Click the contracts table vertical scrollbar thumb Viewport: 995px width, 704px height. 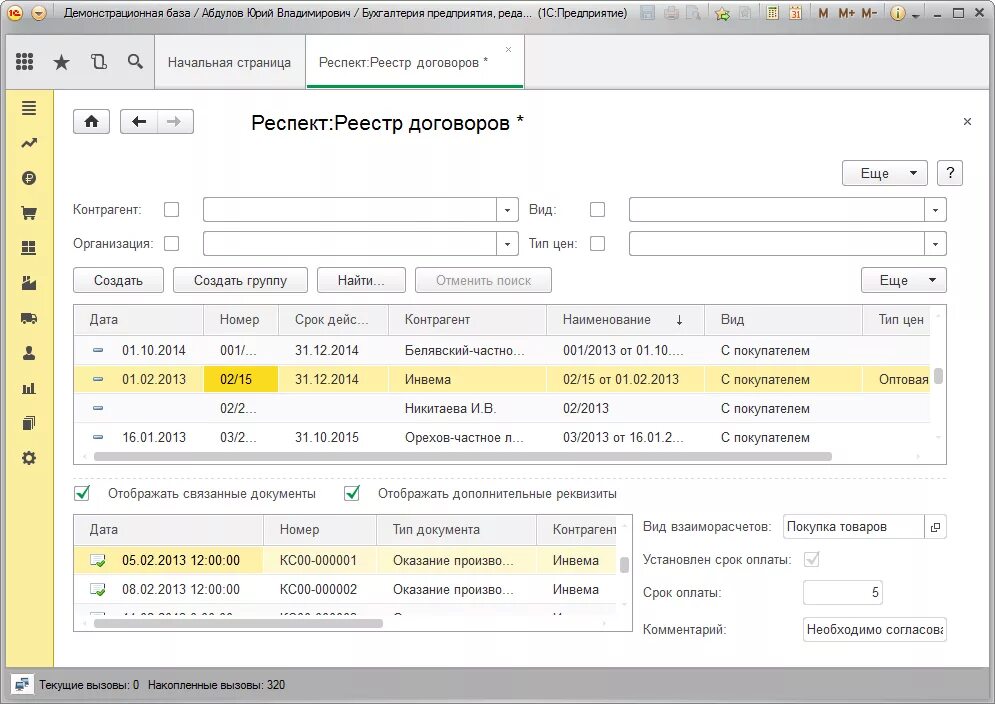[938, 376]
